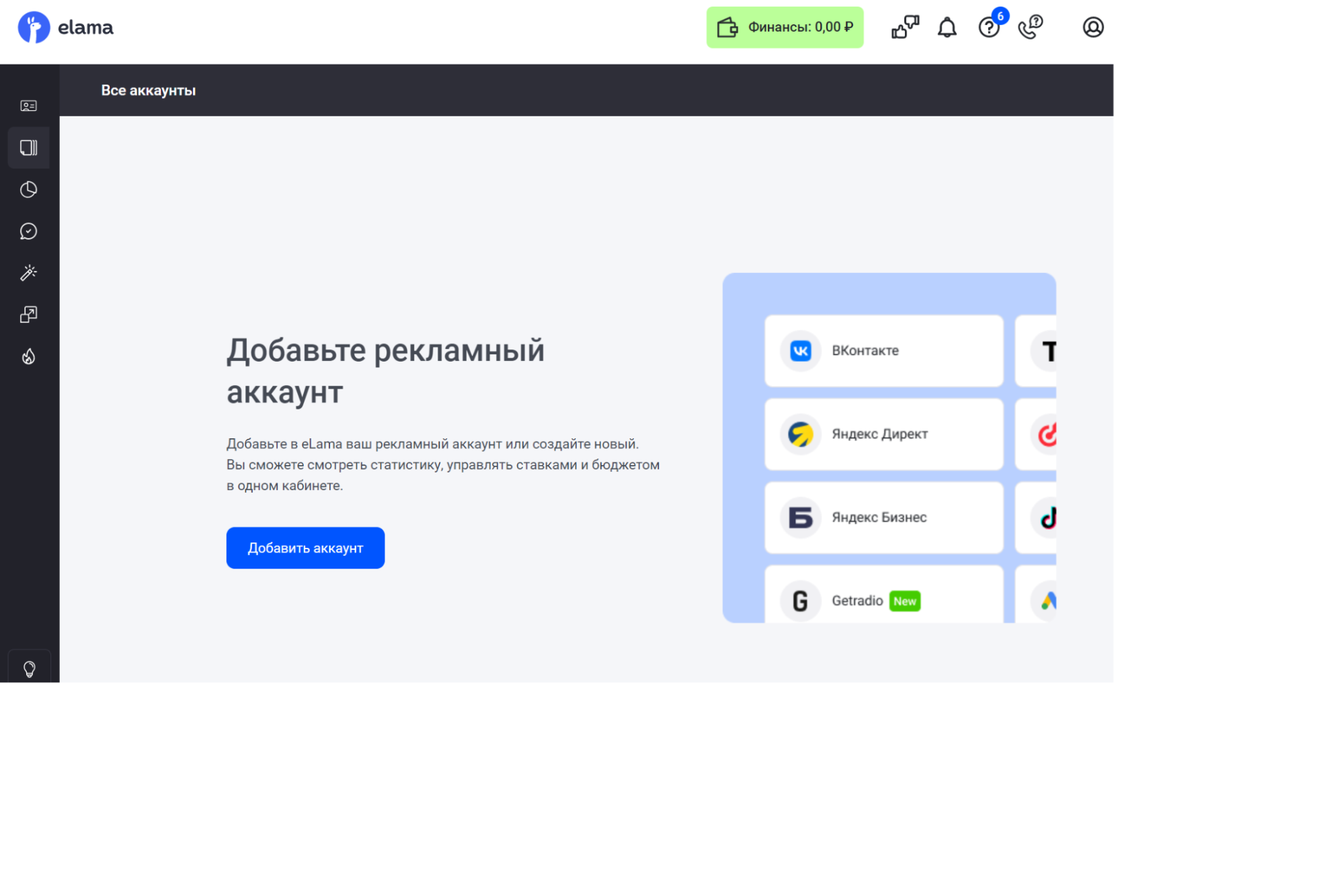This screenshot has width=1344, height=896.
Task: Click the VK logo icon
Action: click(800, 351)
